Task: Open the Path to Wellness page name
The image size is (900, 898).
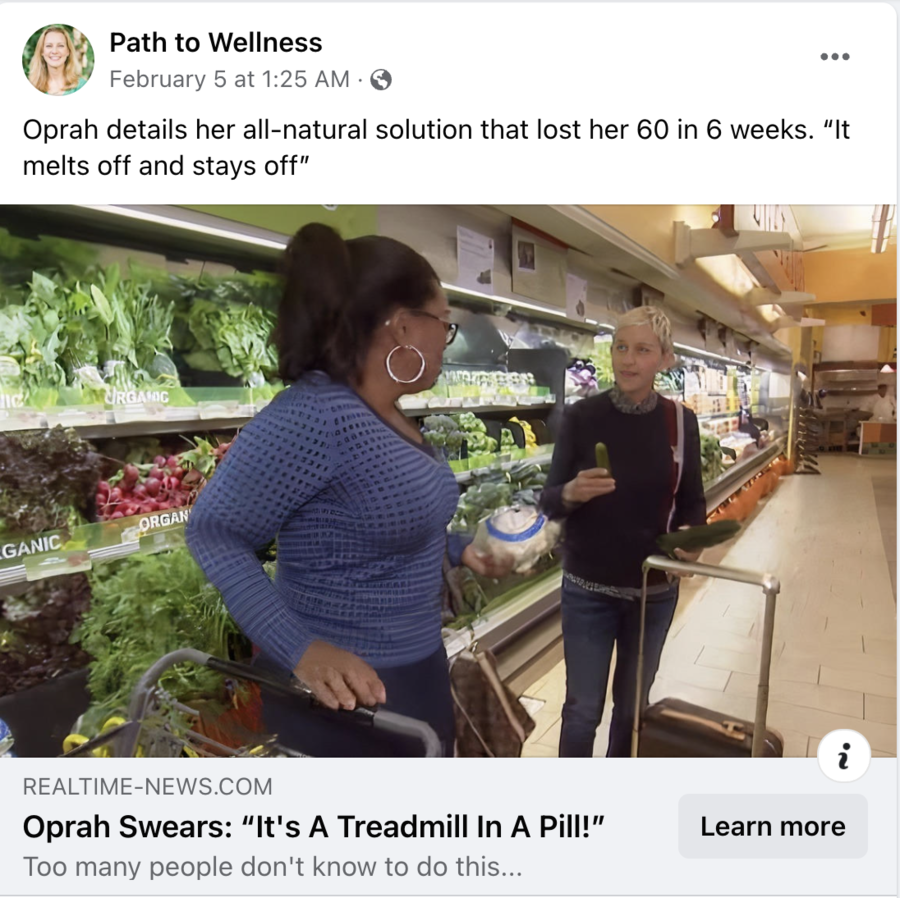Action: point(216,42)
